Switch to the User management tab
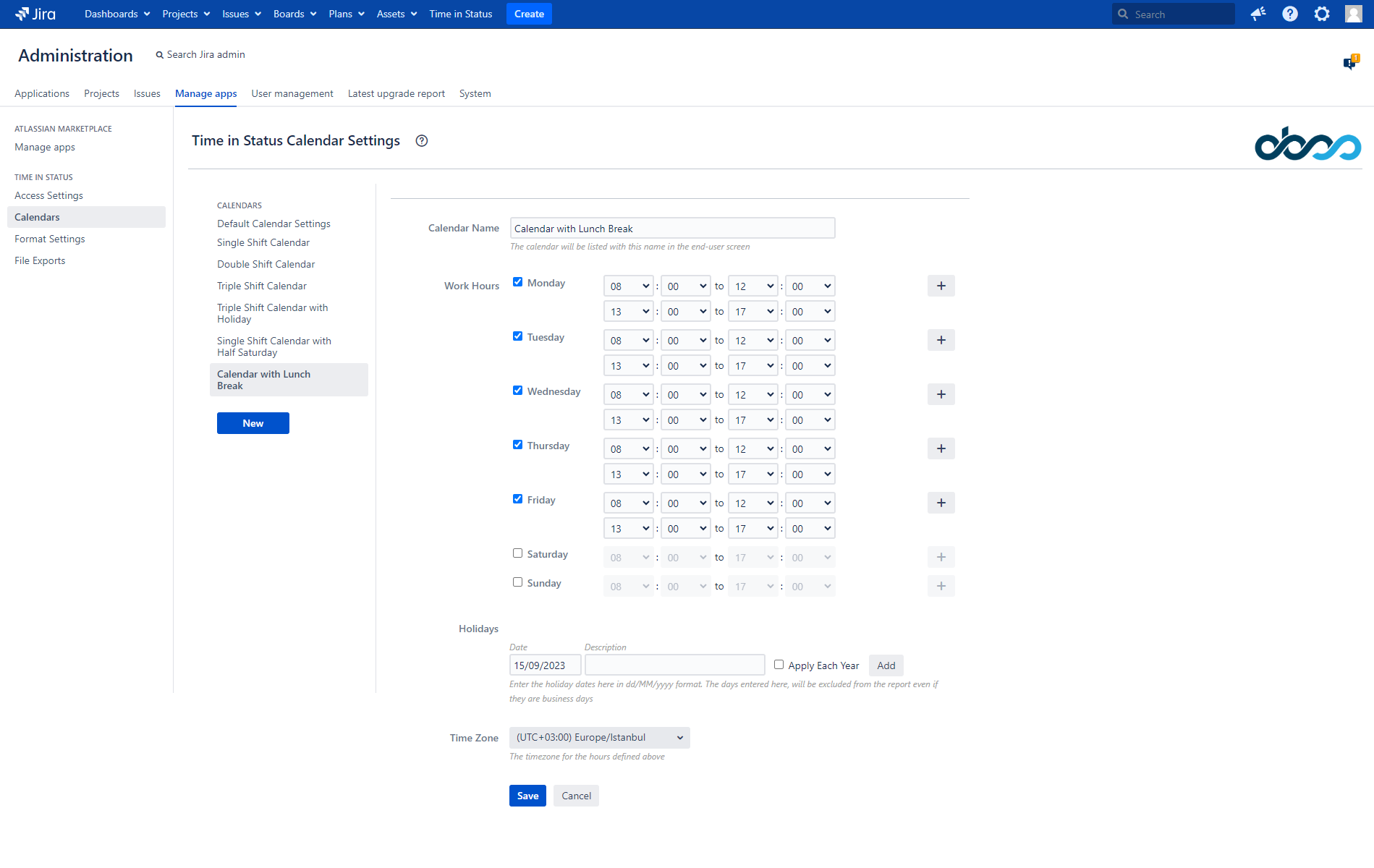Viewport: 1374px width, 868px height. 292,93
